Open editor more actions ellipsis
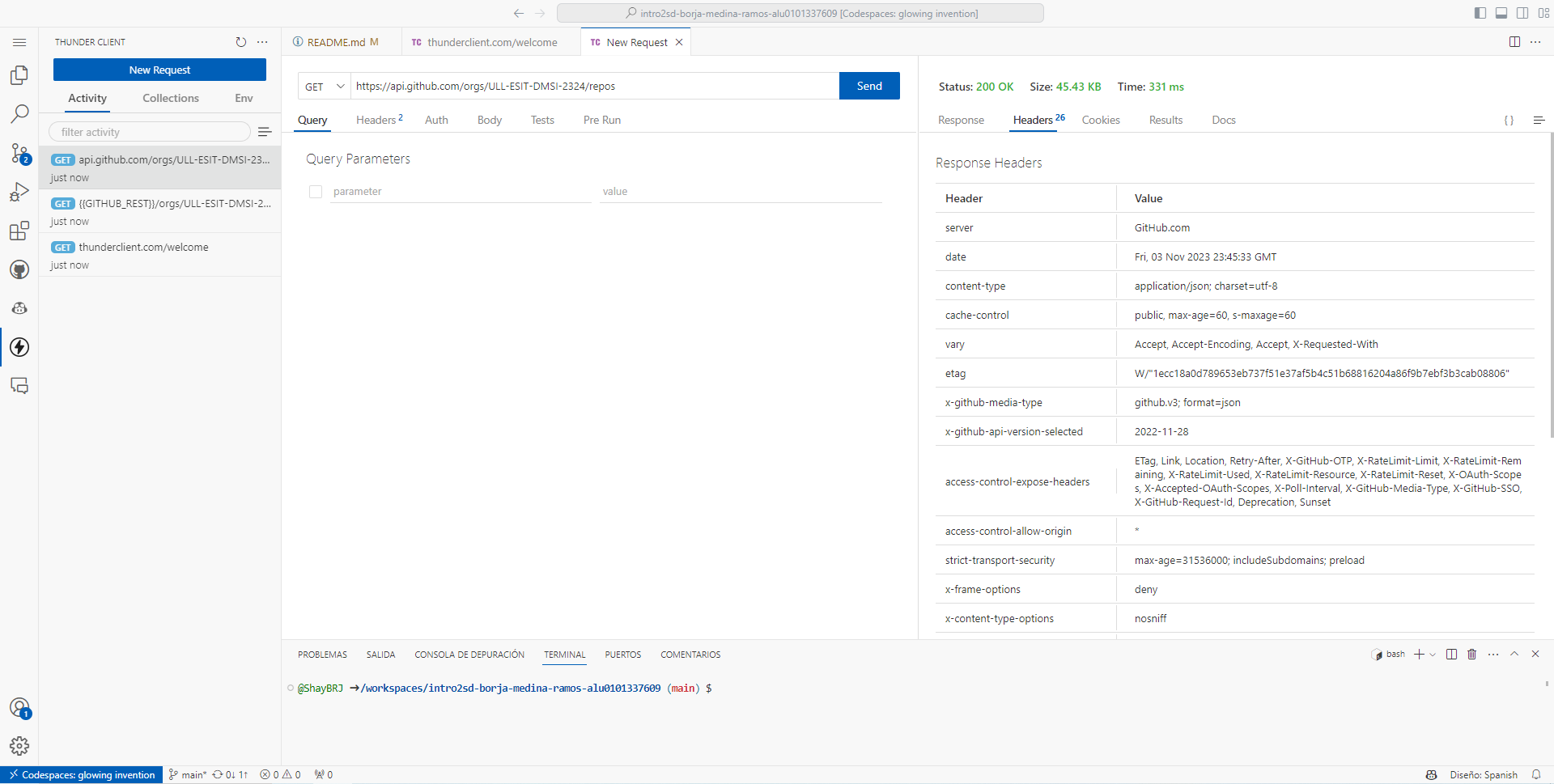Viewport: 1554px width, 784px height. [x=1535, y=42]
